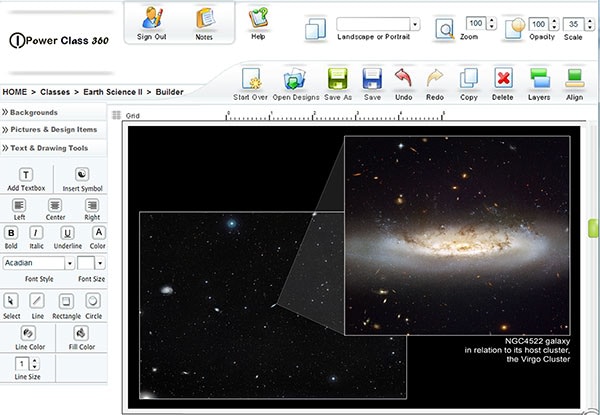
Task: Open Landscape or Portrait dropdown
Action: tap(415, 24)
